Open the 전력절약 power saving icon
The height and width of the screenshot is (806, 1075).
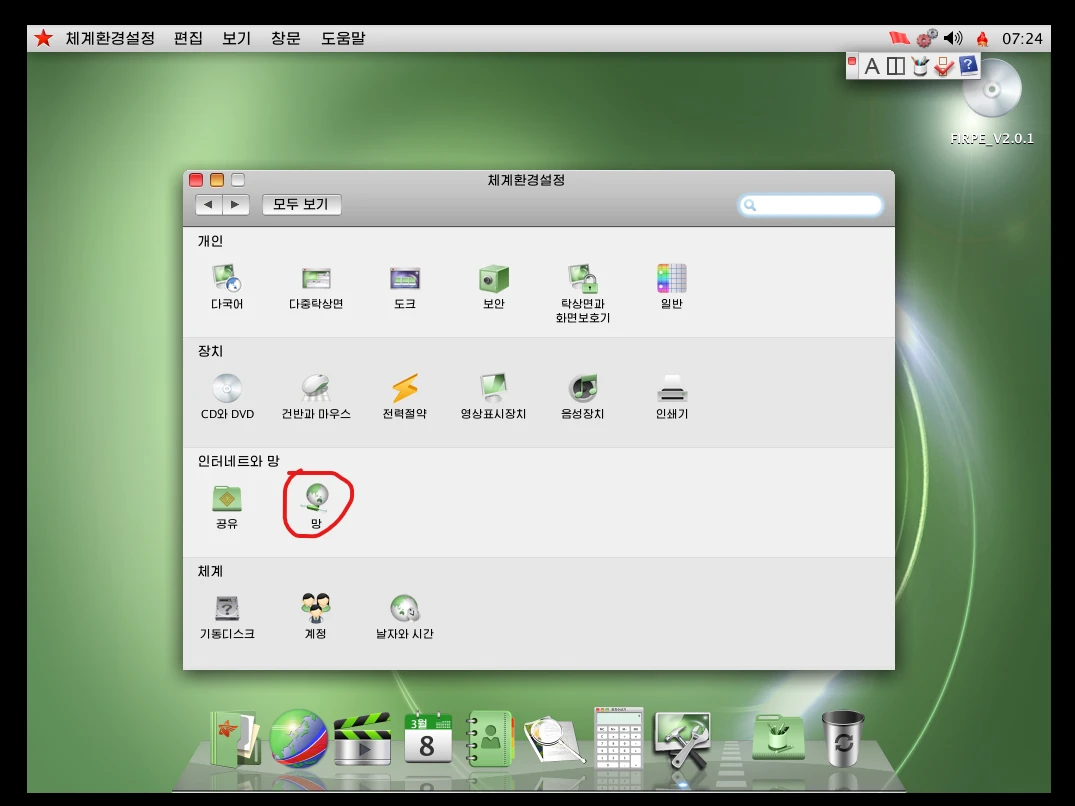pos(404,389)
